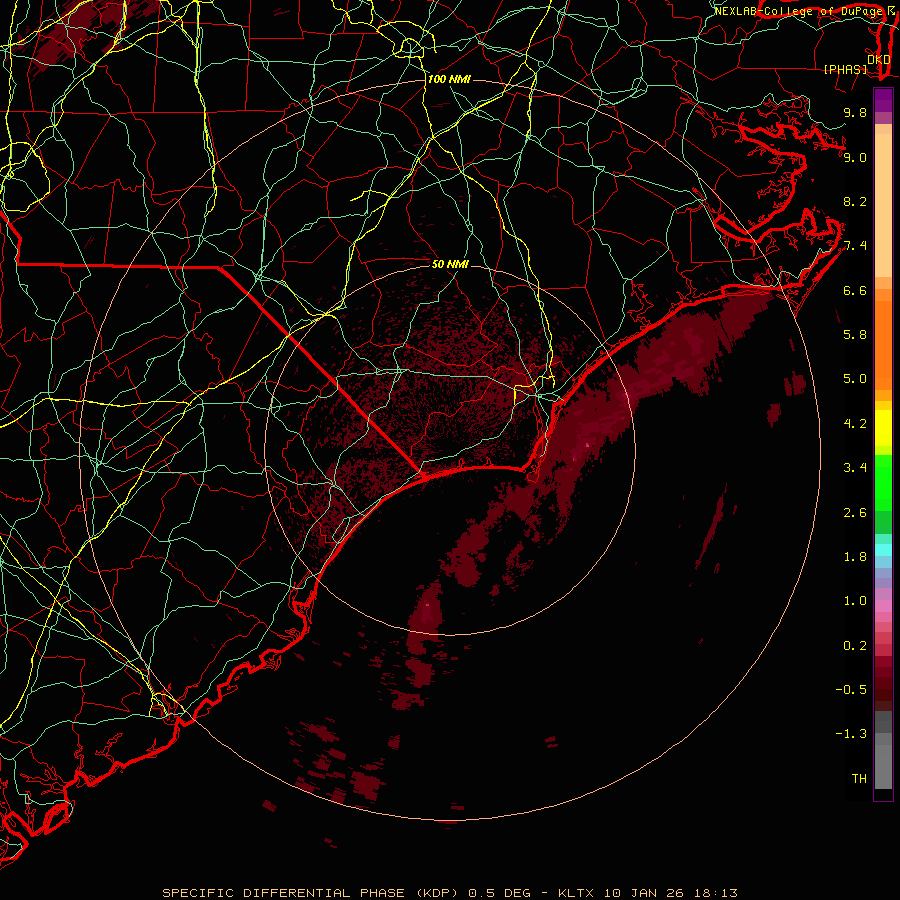Viewport: 900px width, 900px height.
Task: Click the "0.5 DEG" elevation angle text
Action: click(x=499, y=893)
